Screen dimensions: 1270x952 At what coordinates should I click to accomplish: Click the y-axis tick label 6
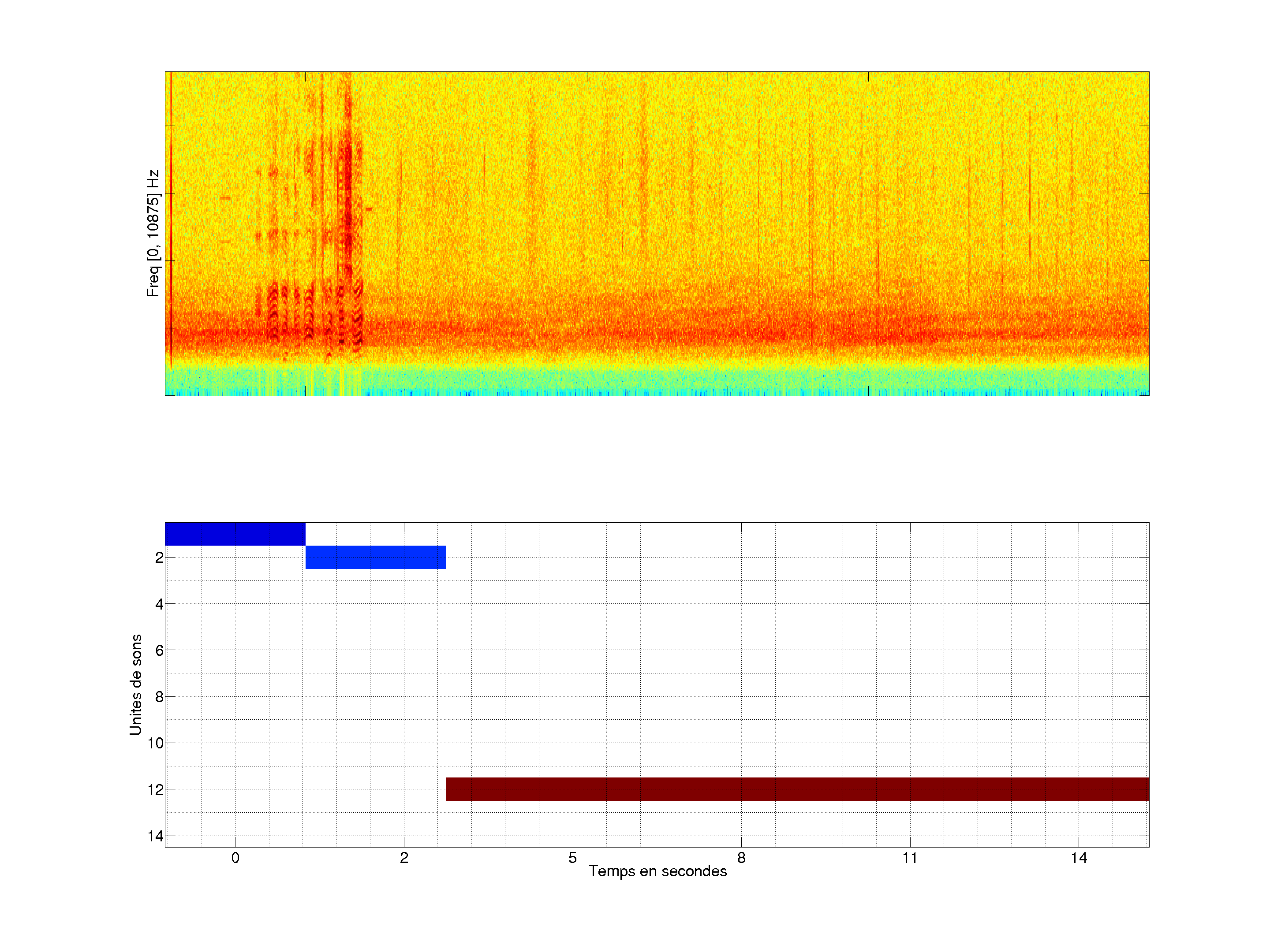click(159, 650)
